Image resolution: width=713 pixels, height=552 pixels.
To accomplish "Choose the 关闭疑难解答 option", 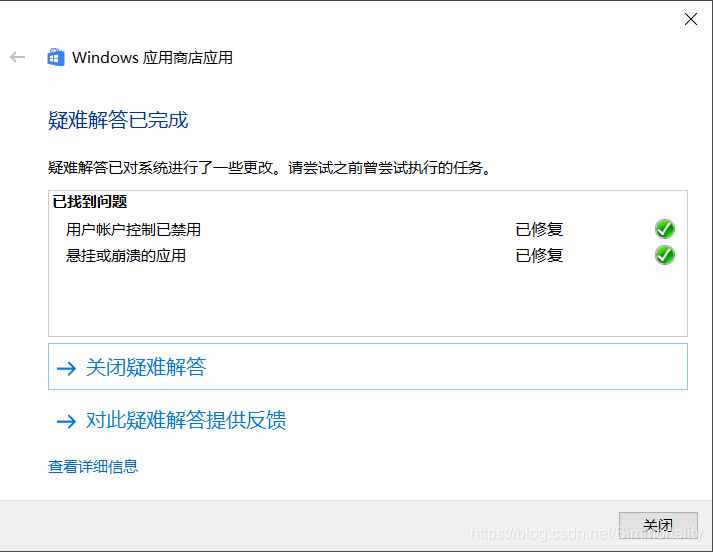I will tap(146, 367).
